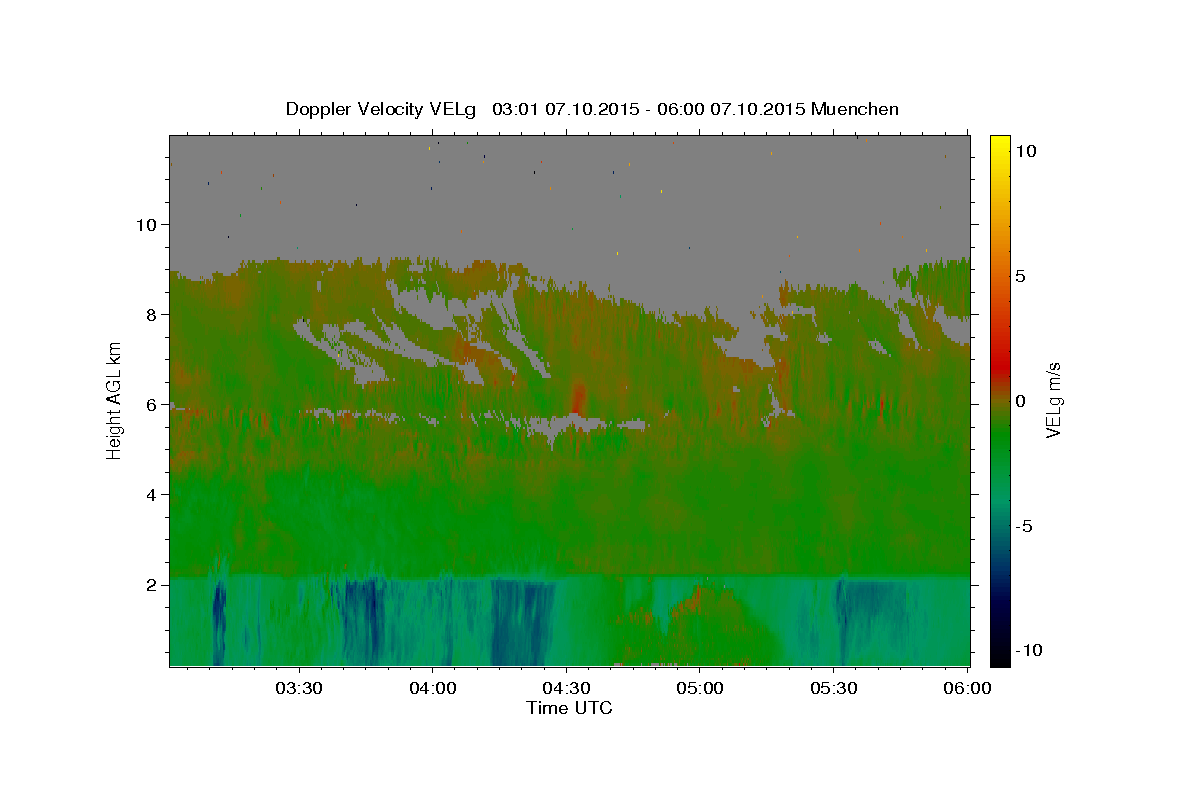
Task: Click the colorbar label 5
Action: pos(1020,276)
